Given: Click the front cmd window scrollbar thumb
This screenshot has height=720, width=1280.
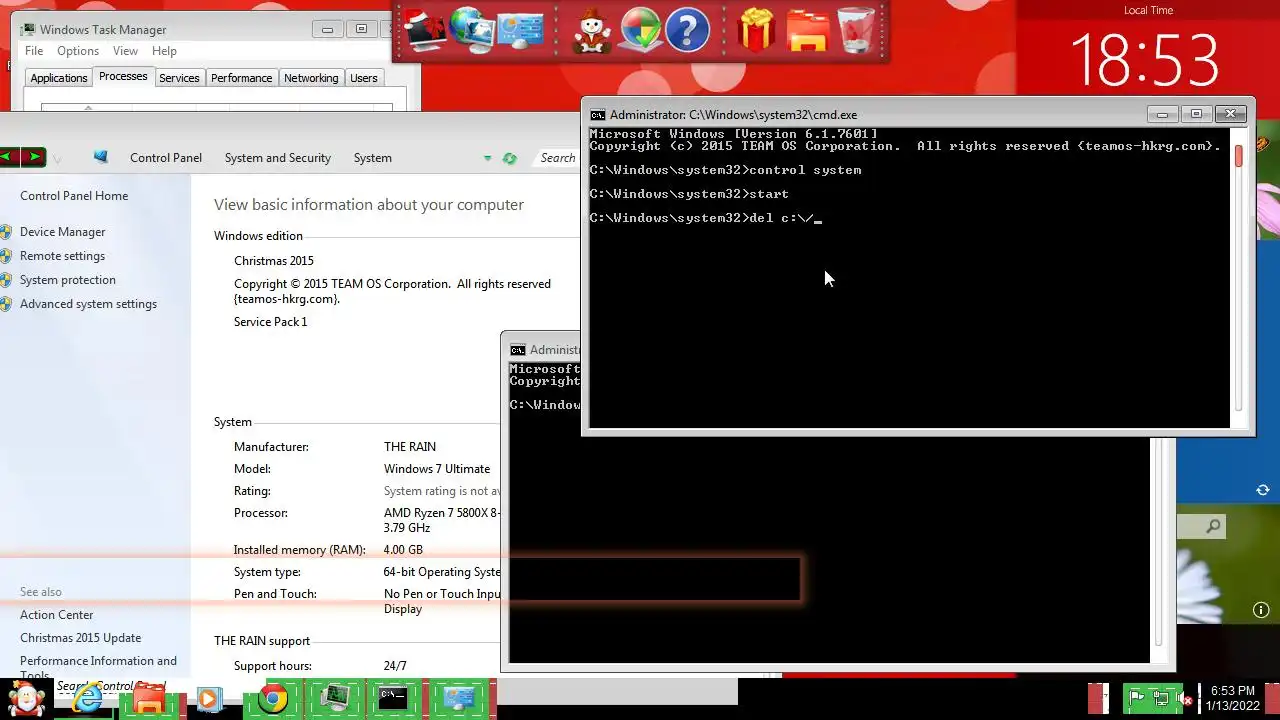Looking at the screenshot, I should point(1238,156).
